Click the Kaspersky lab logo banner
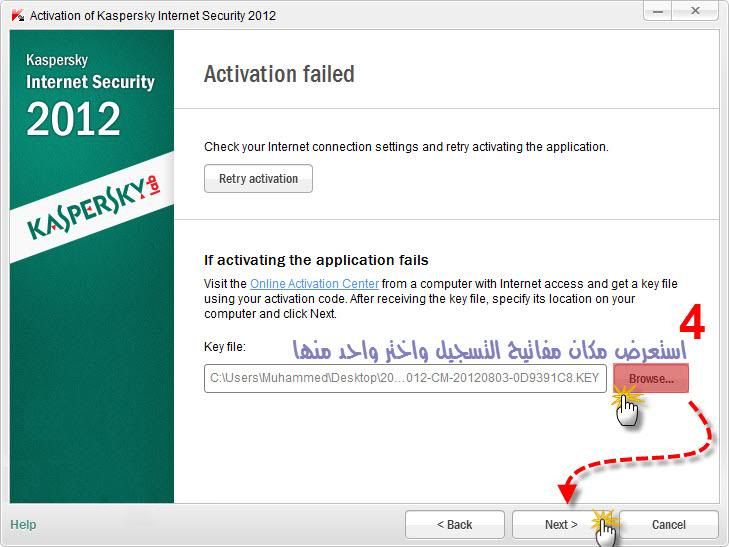Image resolution: width=729 pixels, height=547 pixels. [x=92, y=207]
